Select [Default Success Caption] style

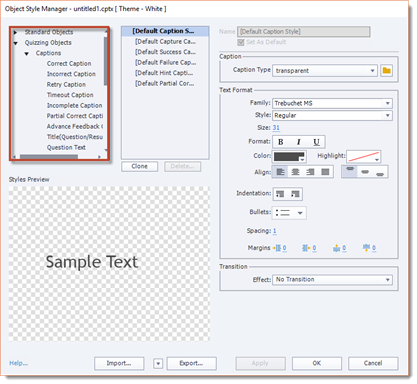(x=165, y=52)
